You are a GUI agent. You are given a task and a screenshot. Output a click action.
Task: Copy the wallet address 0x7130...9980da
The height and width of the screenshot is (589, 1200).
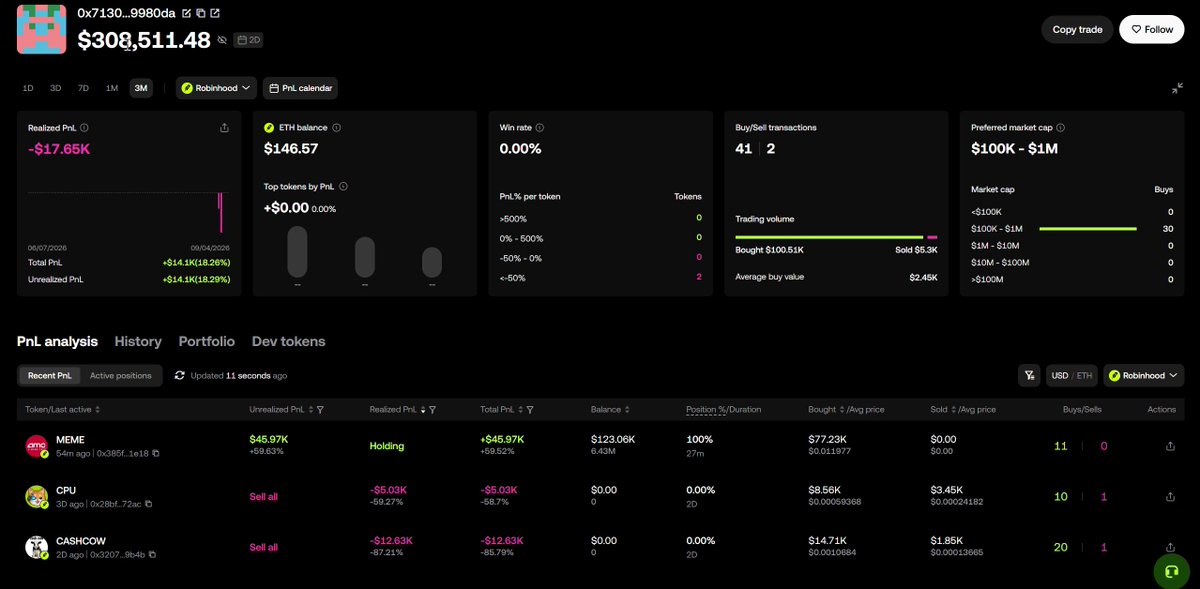(201, 14)
